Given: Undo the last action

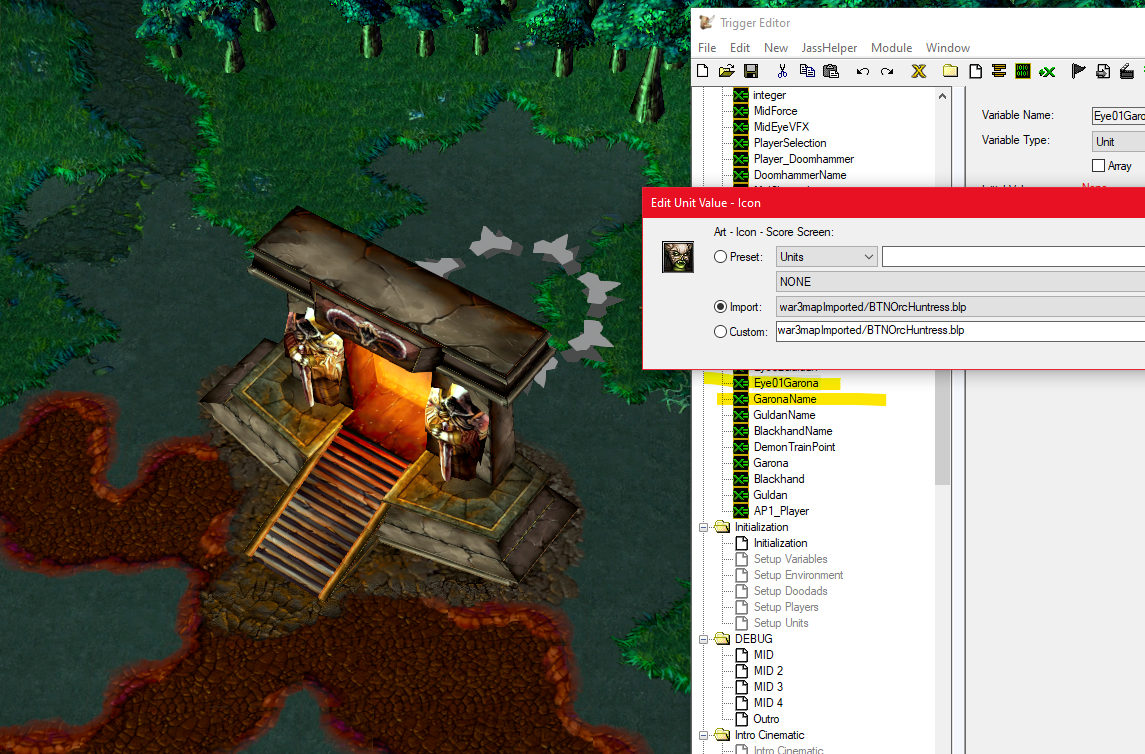Looking at the screenshot, I should (x=862, y=72).
